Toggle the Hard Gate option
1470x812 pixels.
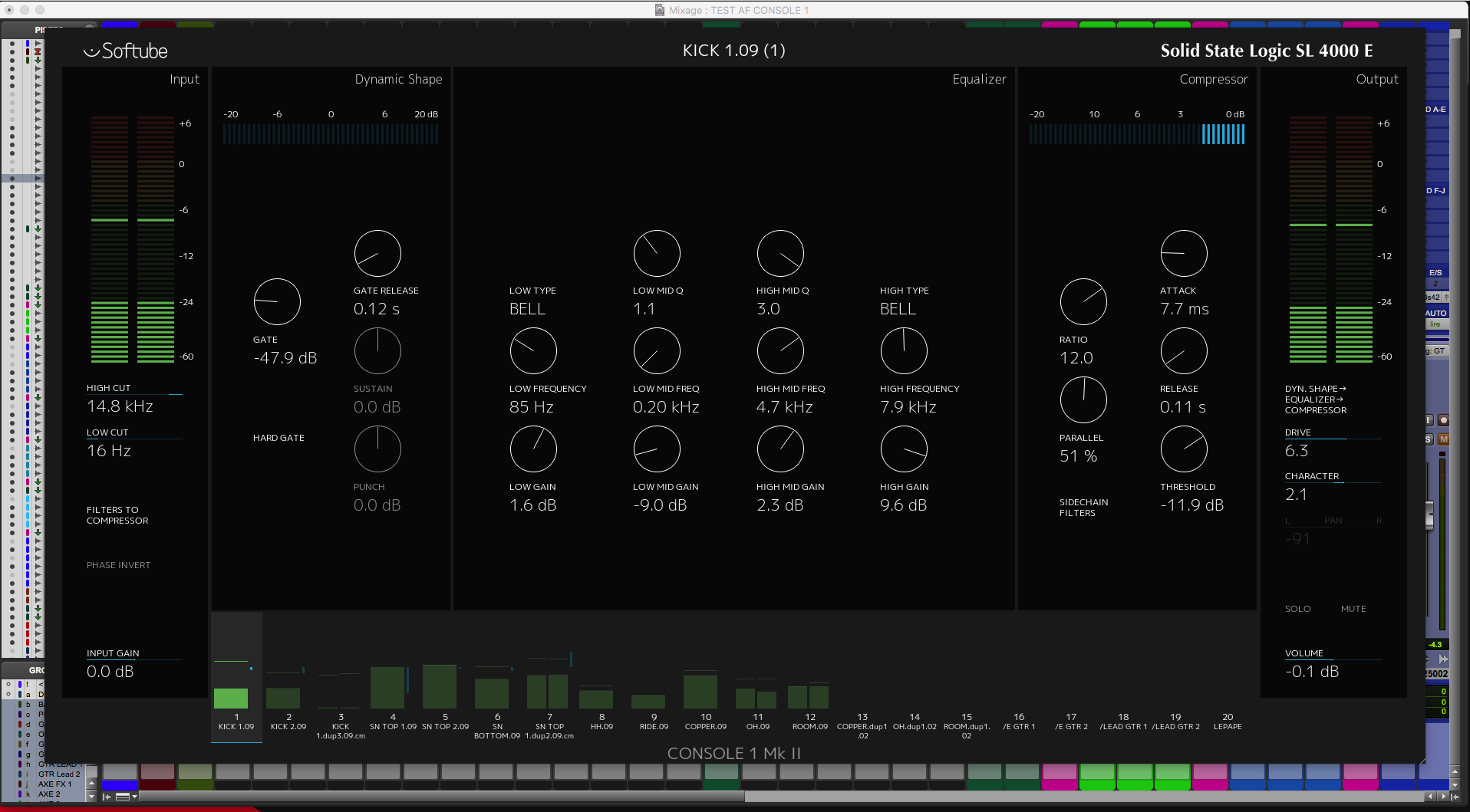279,437
